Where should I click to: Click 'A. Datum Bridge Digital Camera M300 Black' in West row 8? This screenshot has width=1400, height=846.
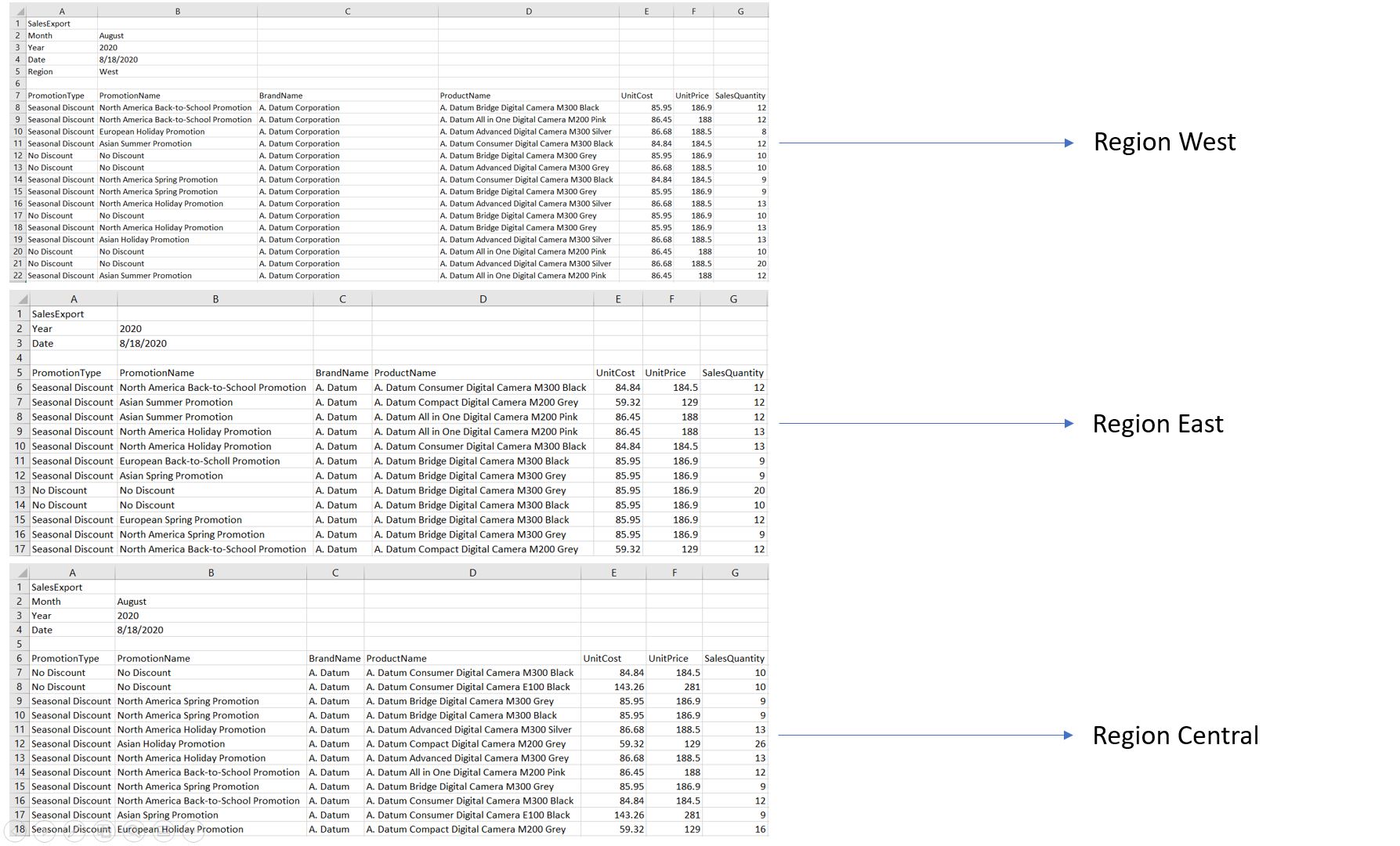coord(519,108)
